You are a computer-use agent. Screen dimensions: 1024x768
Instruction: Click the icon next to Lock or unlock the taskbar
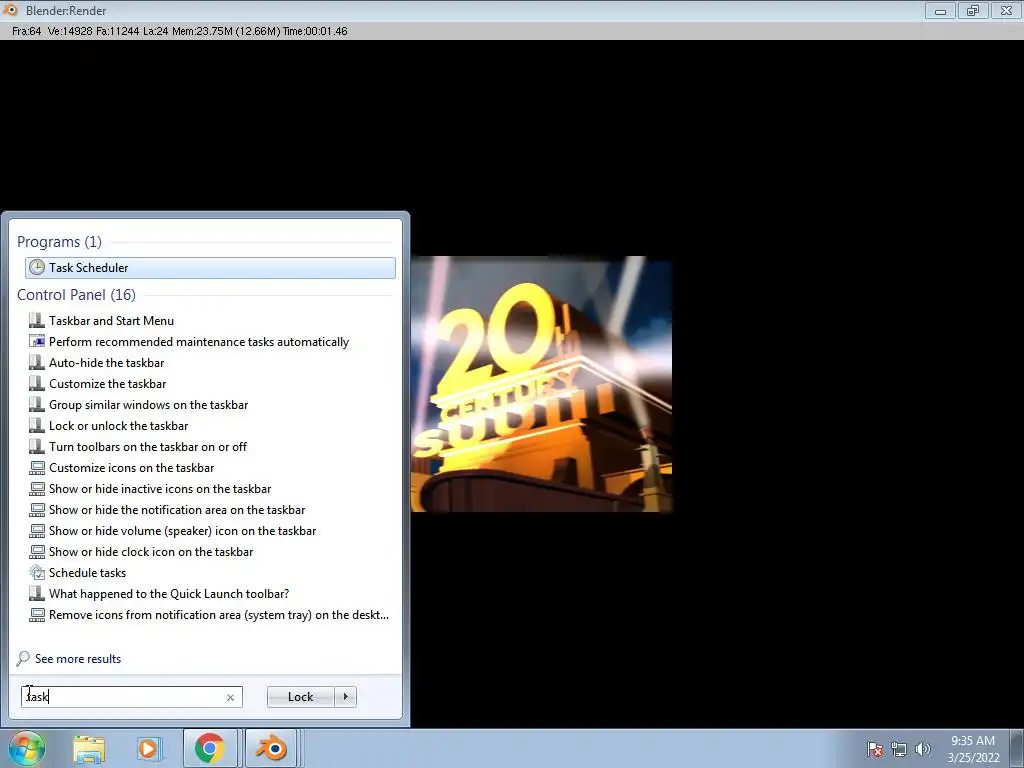coord(37,426)
